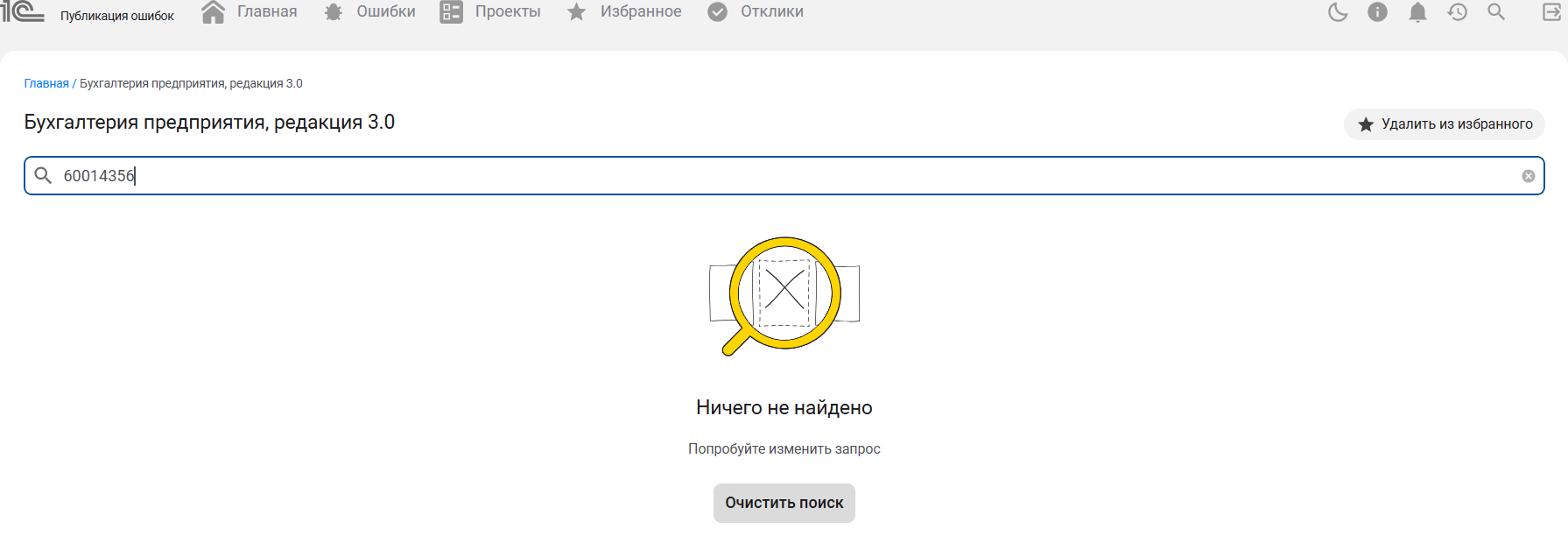This screenshot has height=536, width=1568.
Task: Click the Ничего не найдено message
Action: pyautogui.click(x=784, y=407)
